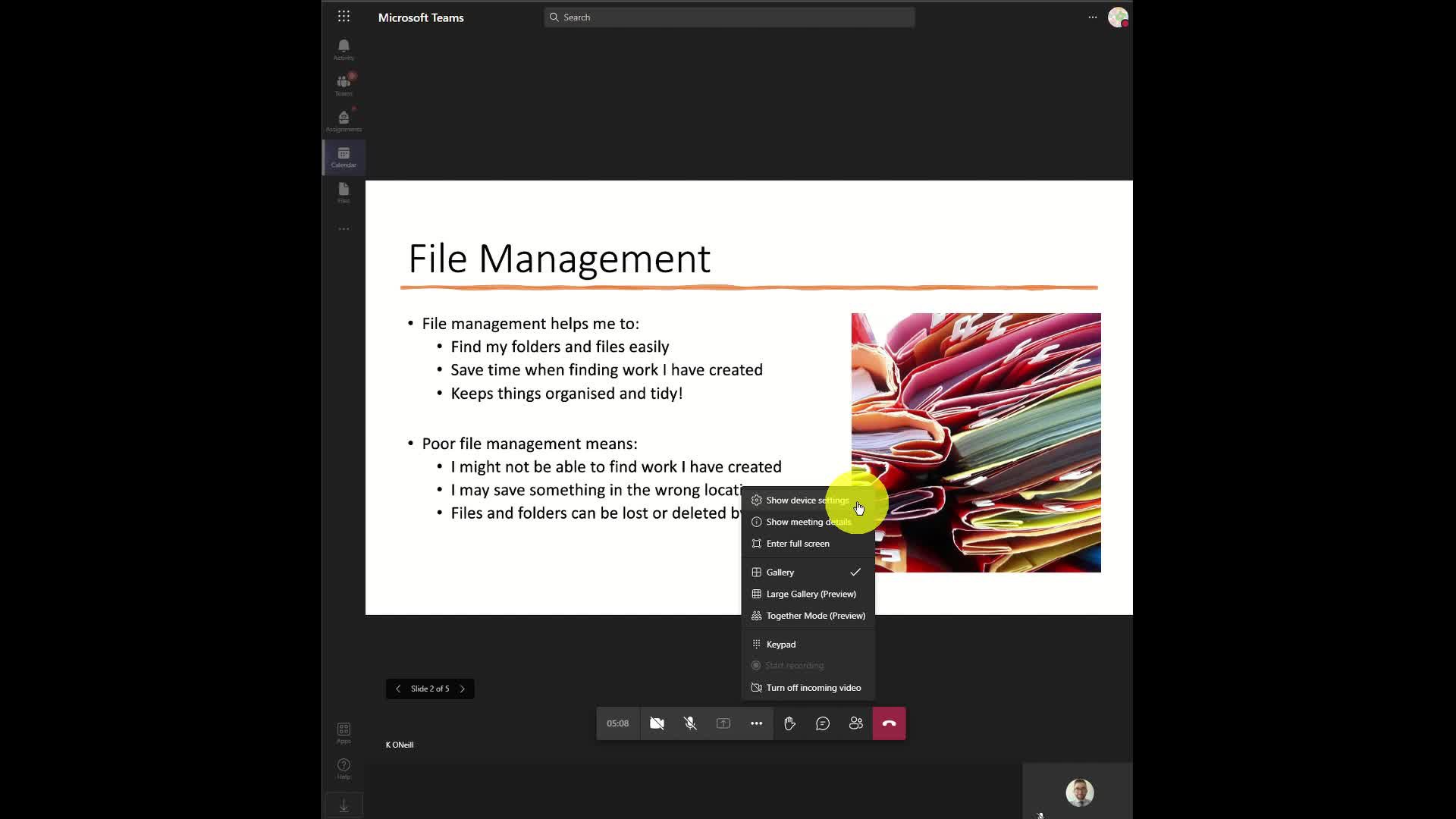Select Together Mode (Preview)
The width and height of the screenshot is (1456, 819).
click(815, 616)
